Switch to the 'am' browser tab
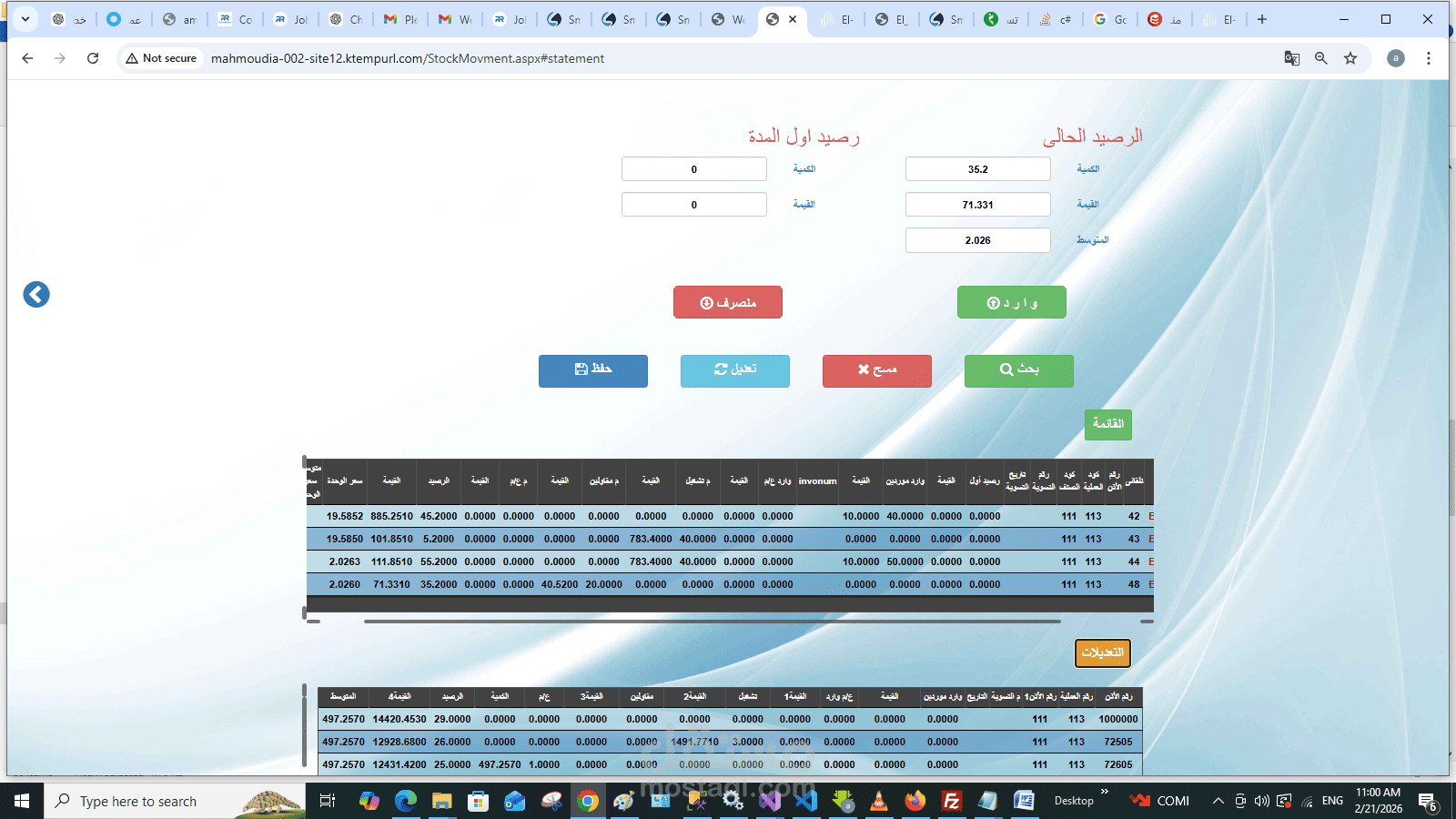 (180, 19)
